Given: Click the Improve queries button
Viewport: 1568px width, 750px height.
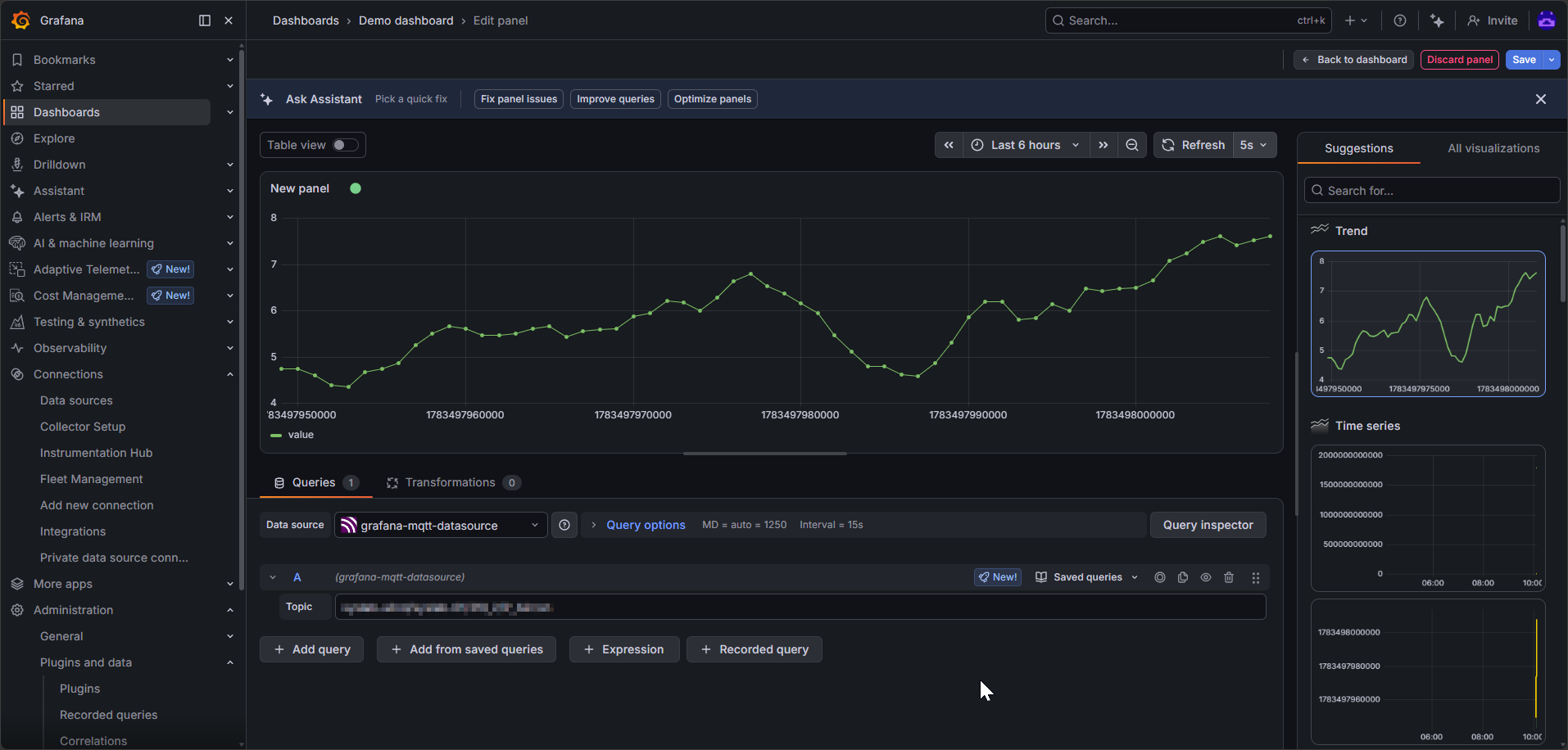Looking at the screenshot, I should pos(615,99).
